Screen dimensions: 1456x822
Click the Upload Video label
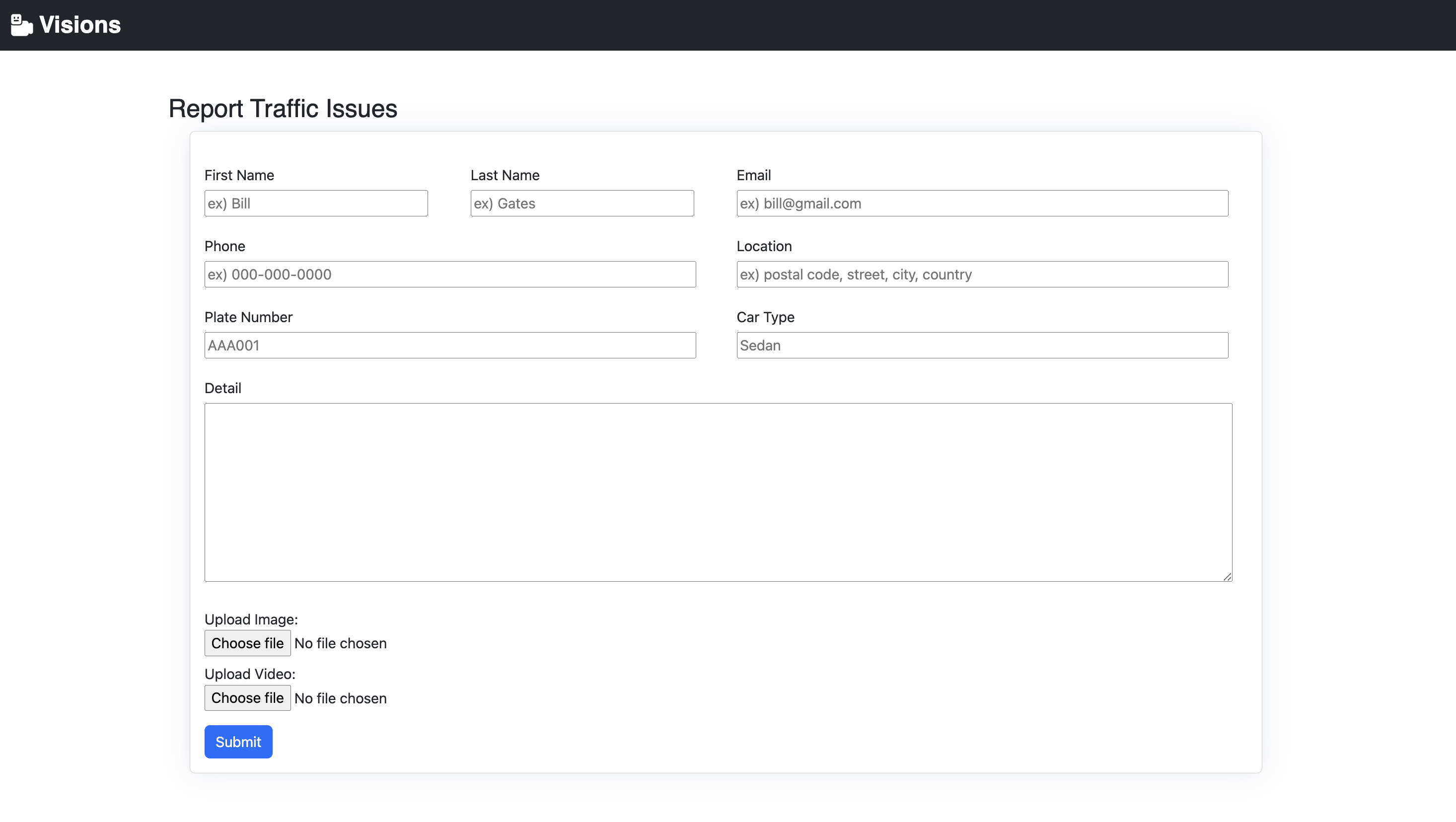(250, 674)
